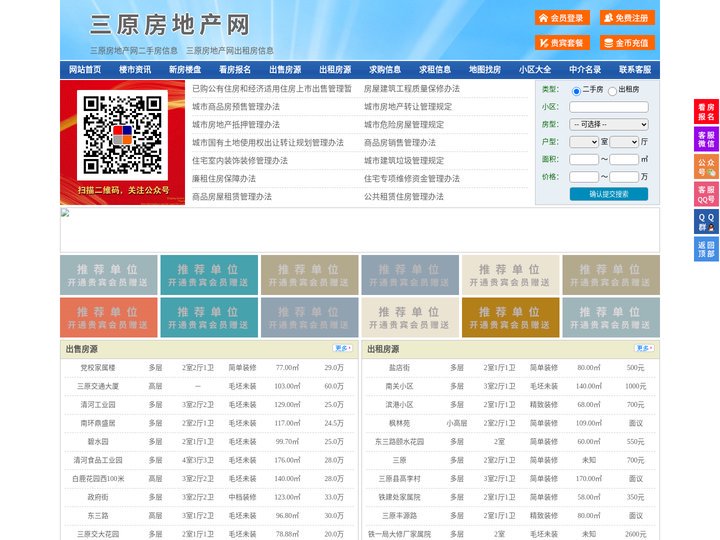Image resolution: width=720 pixels, height=540 pixels.
Task: Open the 金币充值 coin recharge button
Action: [627, 43]
